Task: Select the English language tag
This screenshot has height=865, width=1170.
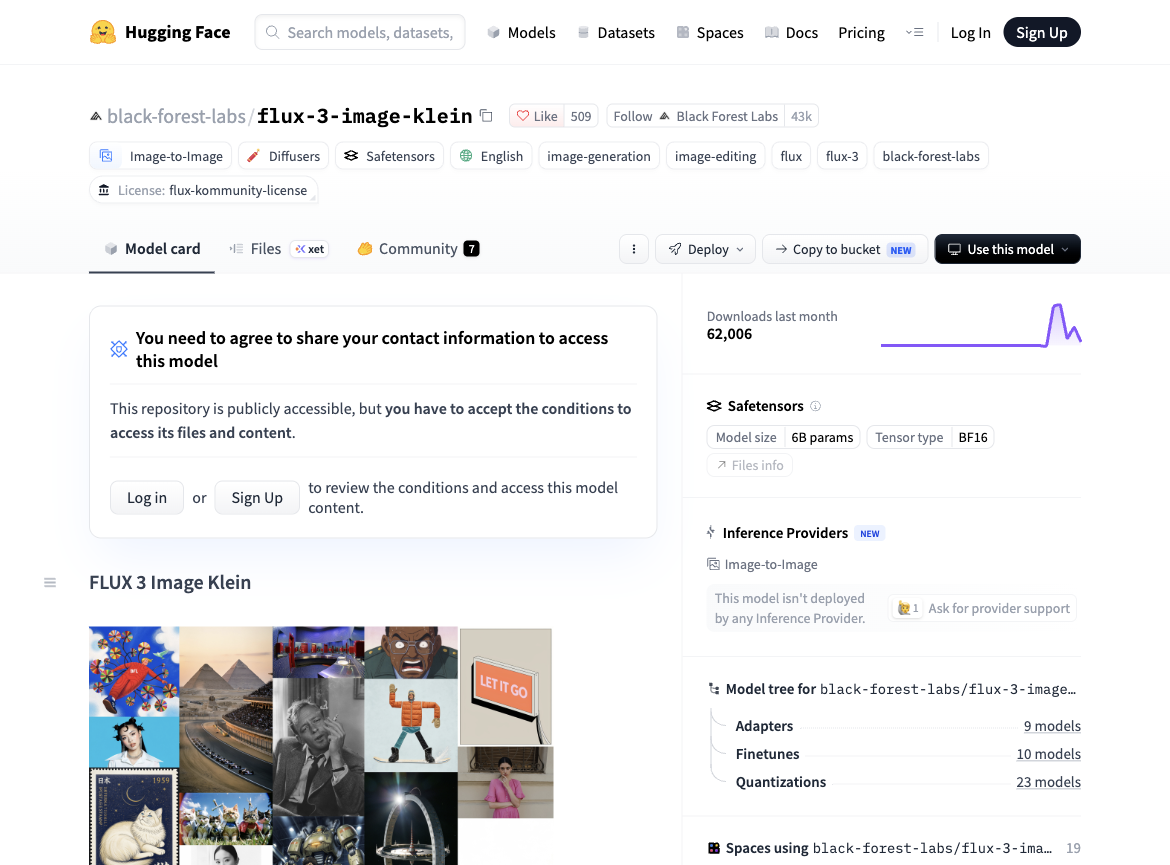Action: pos(491,156)
